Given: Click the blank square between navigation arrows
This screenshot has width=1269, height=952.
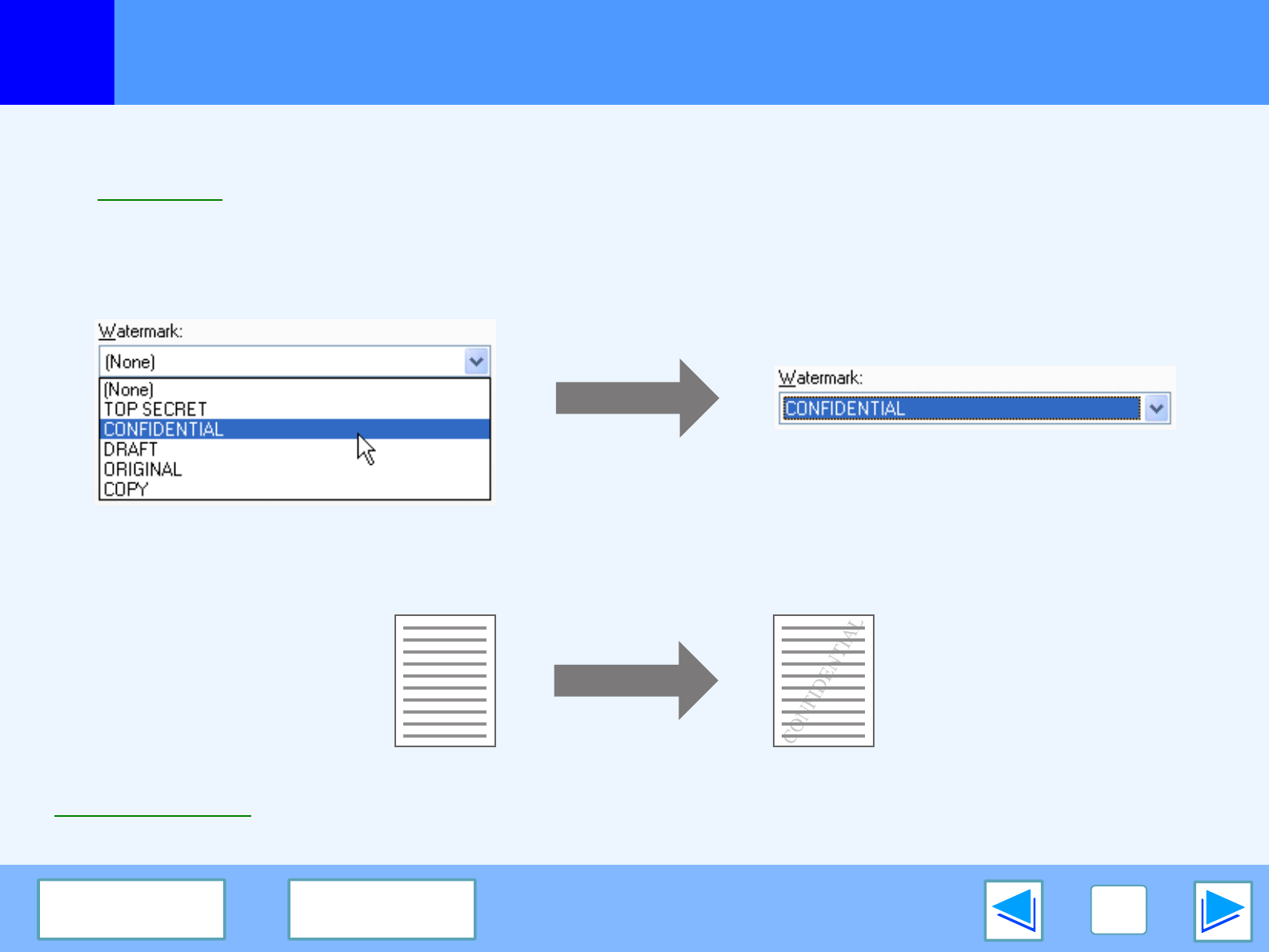Looking at the screenshot, I should (x=1118, y=910).
